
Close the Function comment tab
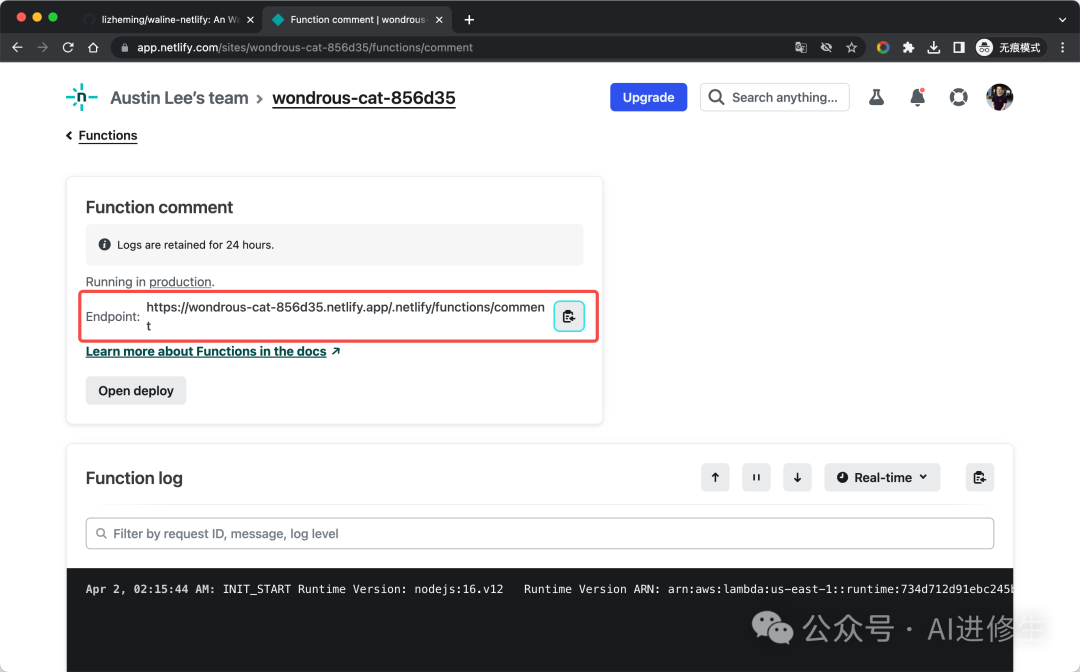coord(439,20)
